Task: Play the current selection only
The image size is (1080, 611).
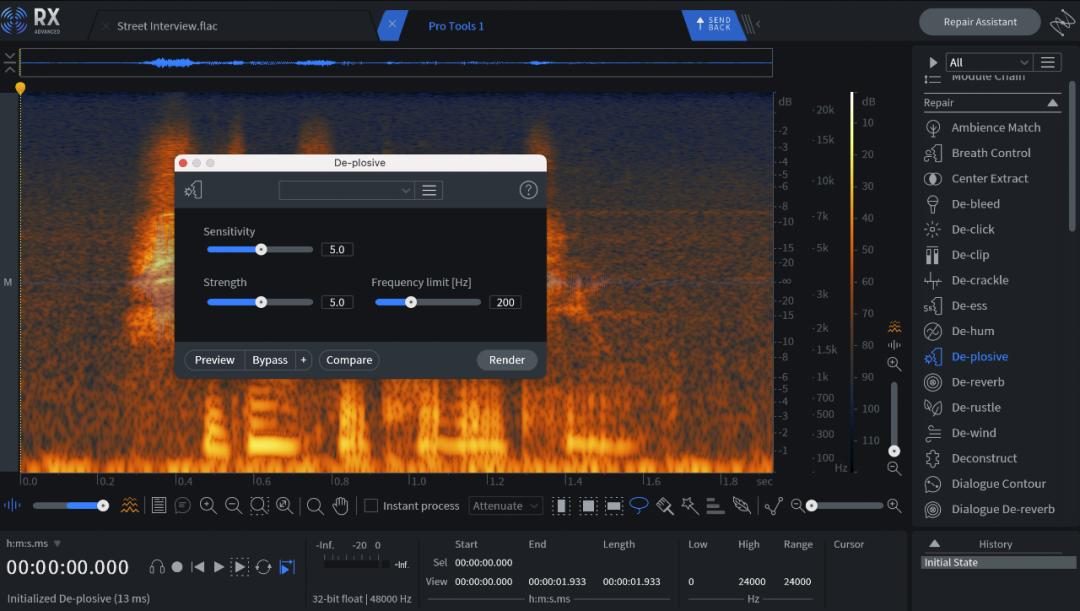Action: [240, 567]
